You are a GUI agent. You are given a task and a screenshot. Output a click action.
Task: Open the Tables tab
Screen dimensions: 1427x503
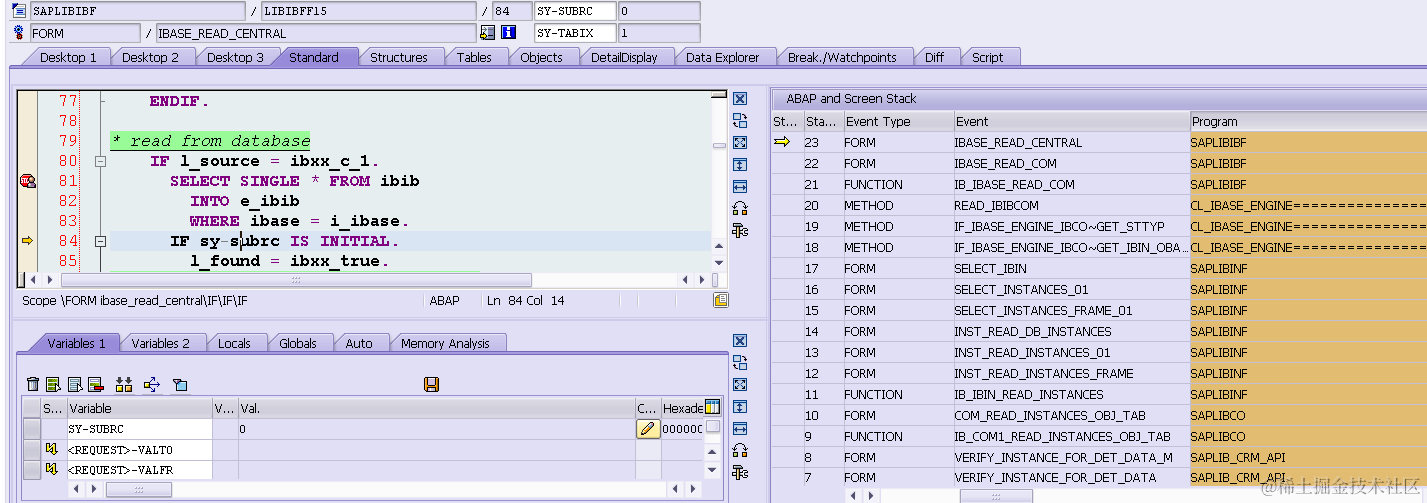pyautogui.click(x=474, y=57)
